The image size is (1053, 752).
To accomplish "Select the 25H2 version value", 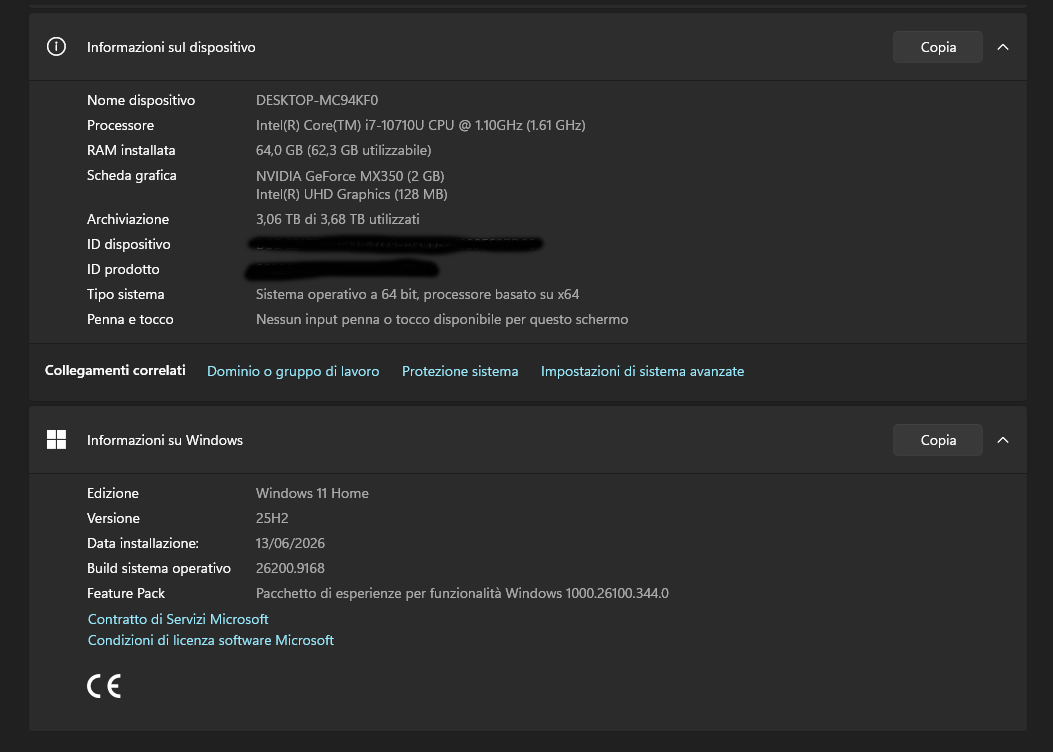I will coord(272,518).
